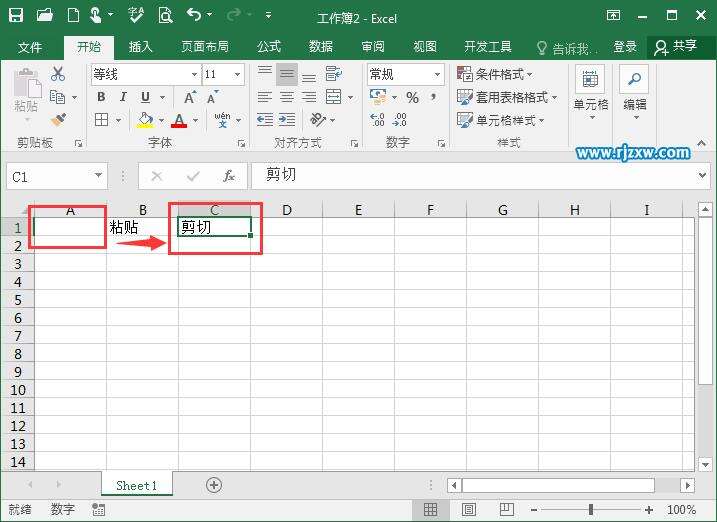Switch to the Data (数据) tab
Screen dimensions: 717x522
[321, 47]
